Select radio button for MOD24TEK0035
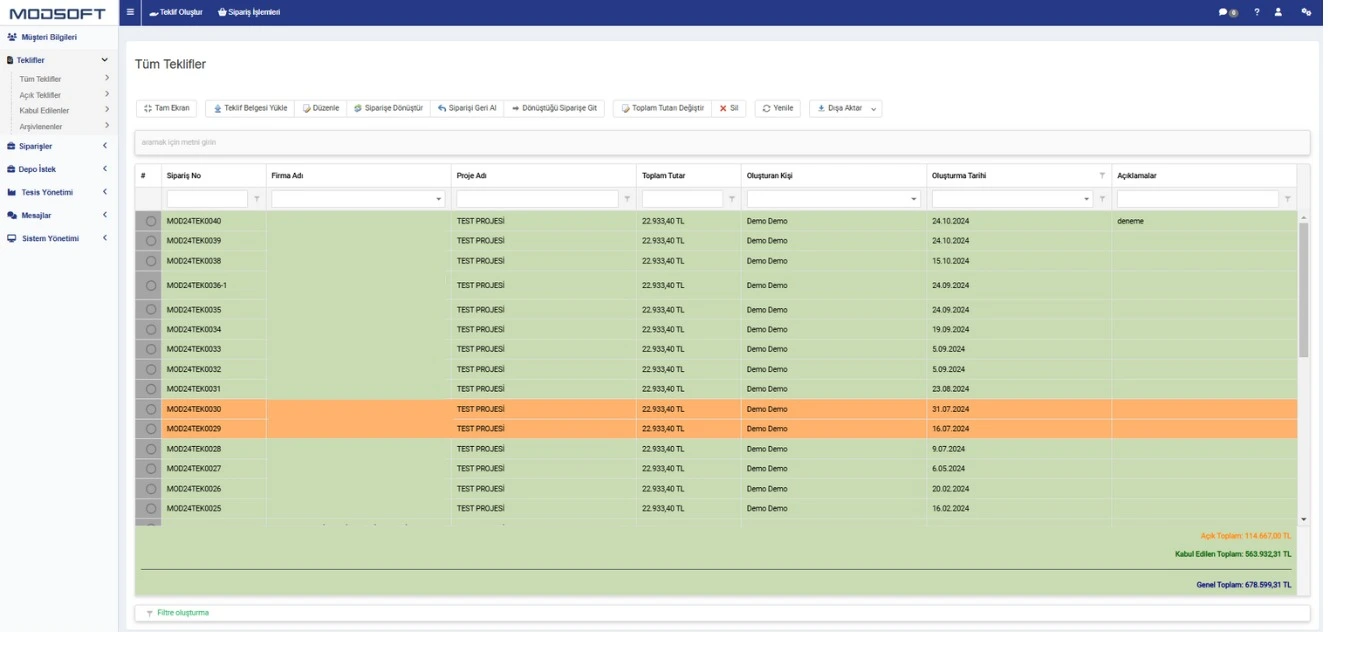This screenshot has width=1365, height=658. [x=151, y=310]
